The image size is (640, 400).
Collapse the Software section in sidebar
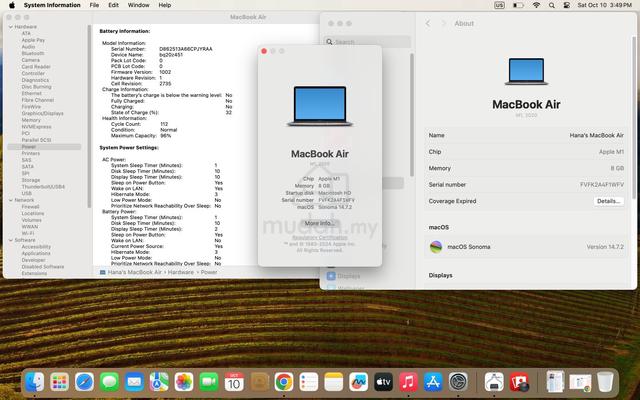[11, 240]
